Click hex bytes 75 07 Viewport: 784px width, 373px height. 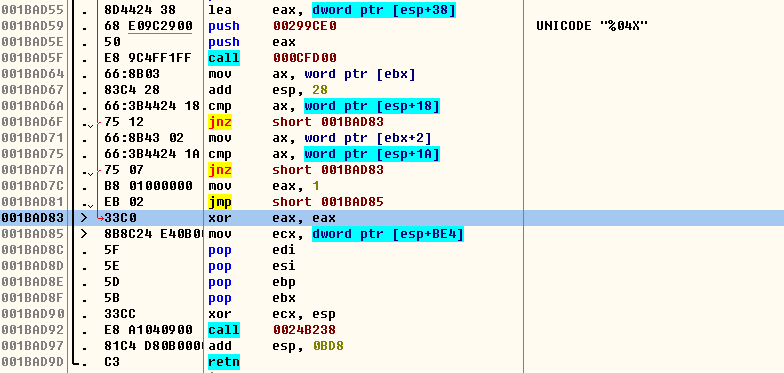click(x=124, y=170)
